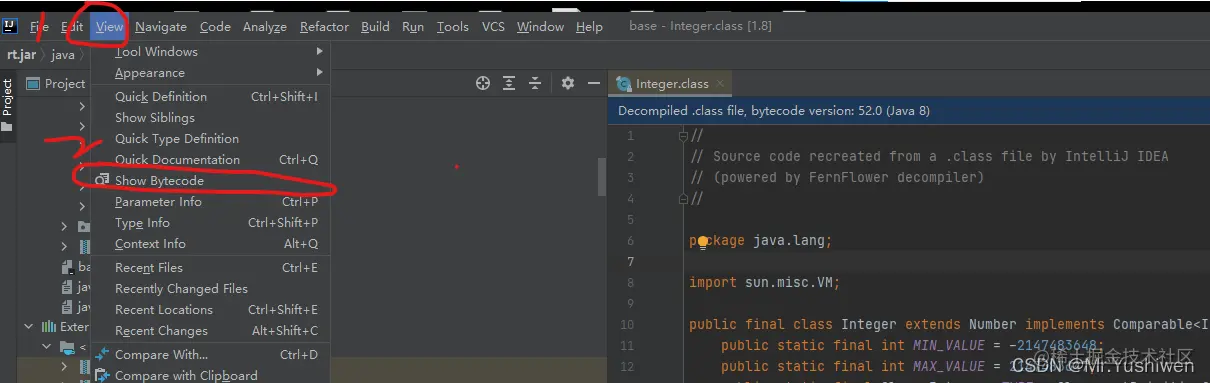Viewport: 1210px width, 383px height.
Task: Choose Recent Changes menu entry
Action: tap(210, 331)
